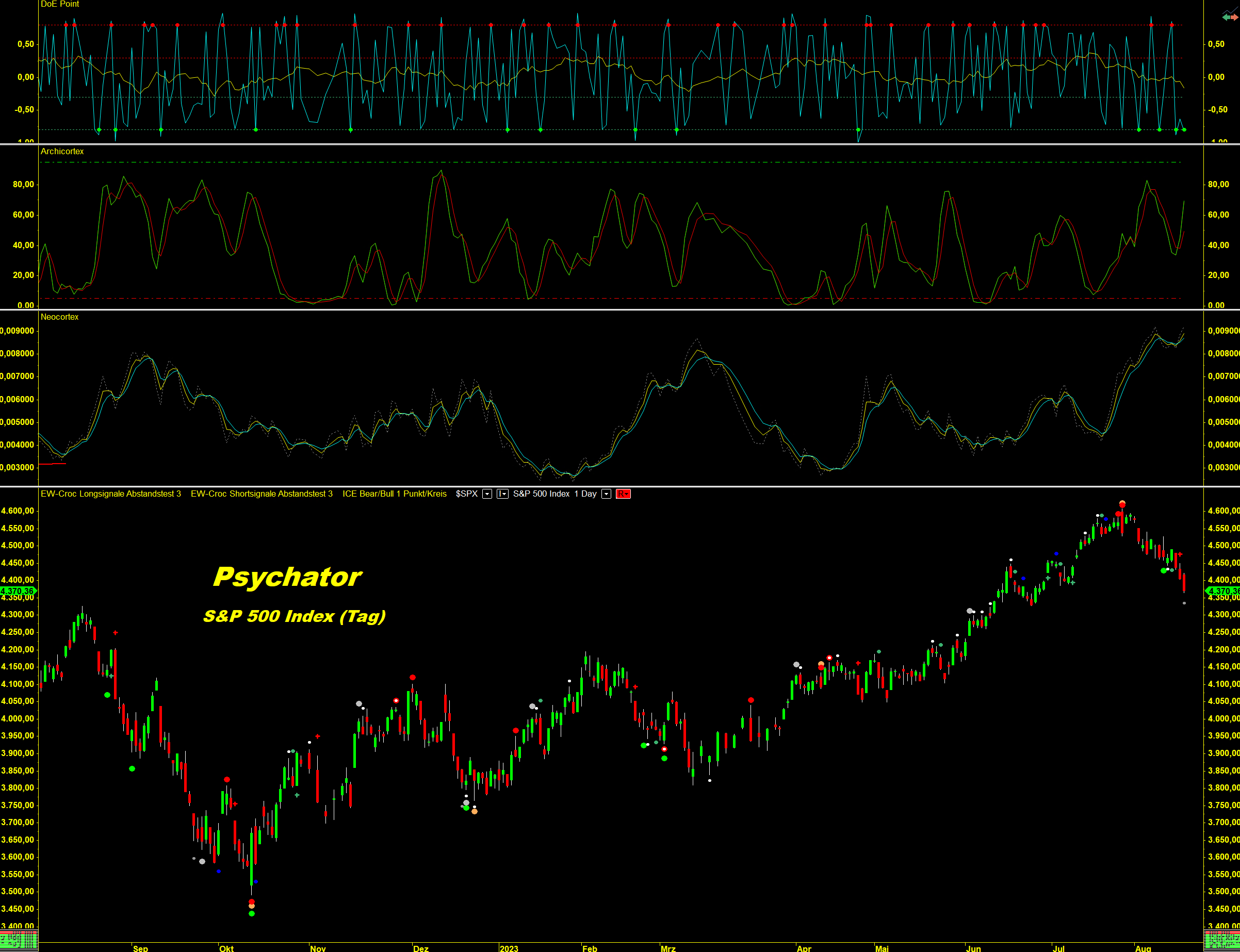
Task: Click the green 4.370,36 price tag on right axis
Action: 1223,591
